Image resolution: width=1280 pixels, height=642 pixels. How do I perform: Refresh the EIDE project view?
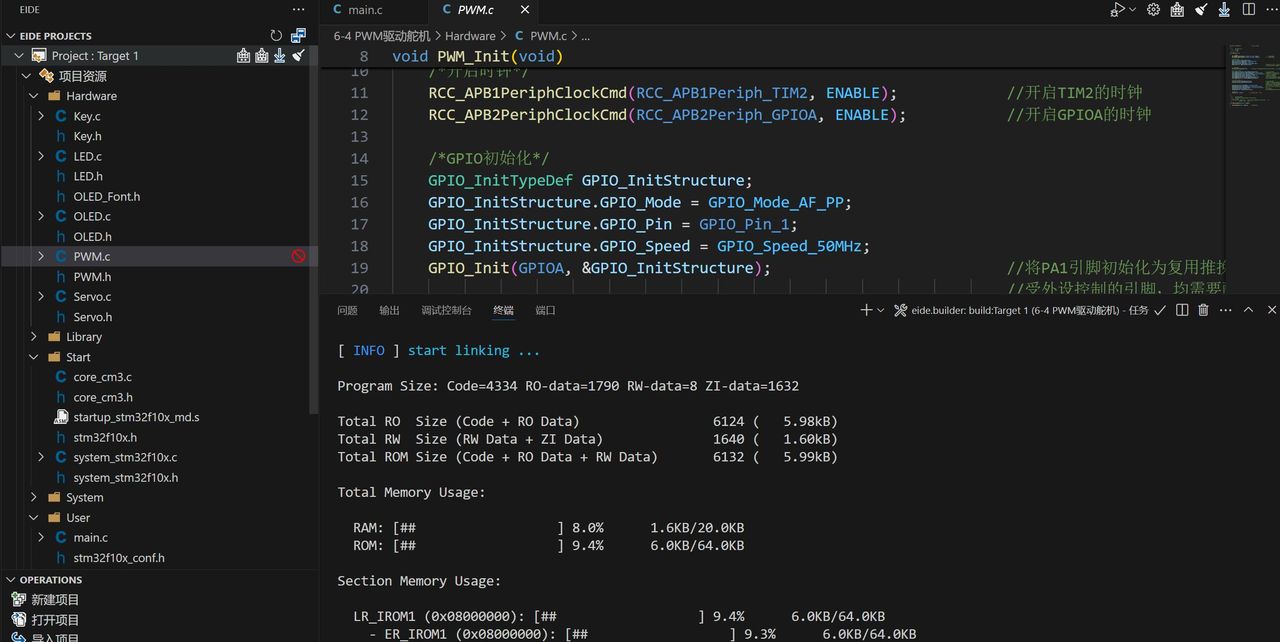(276, 34)
